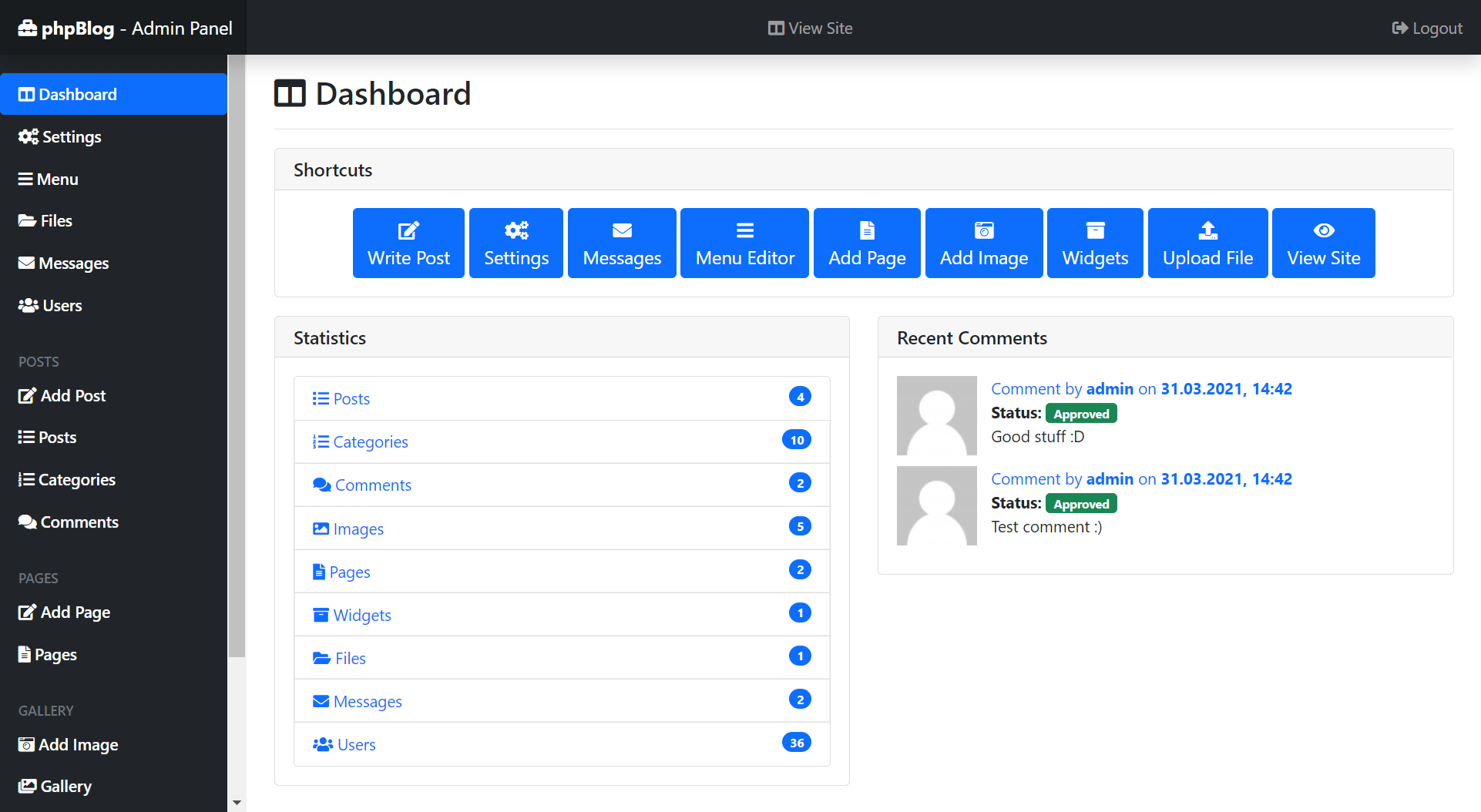The width and height of the screenshot is (1481, 812).
Task: Open the Menu Editor shortcut
Action: (x=744, y=243)
